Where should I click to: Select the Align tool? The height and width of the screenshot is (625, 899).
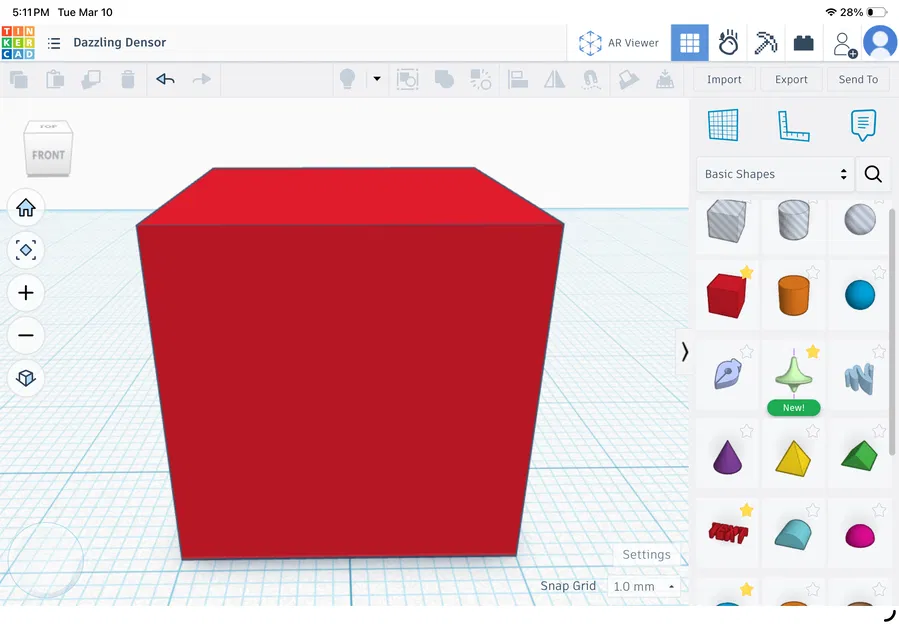[518, 79]
